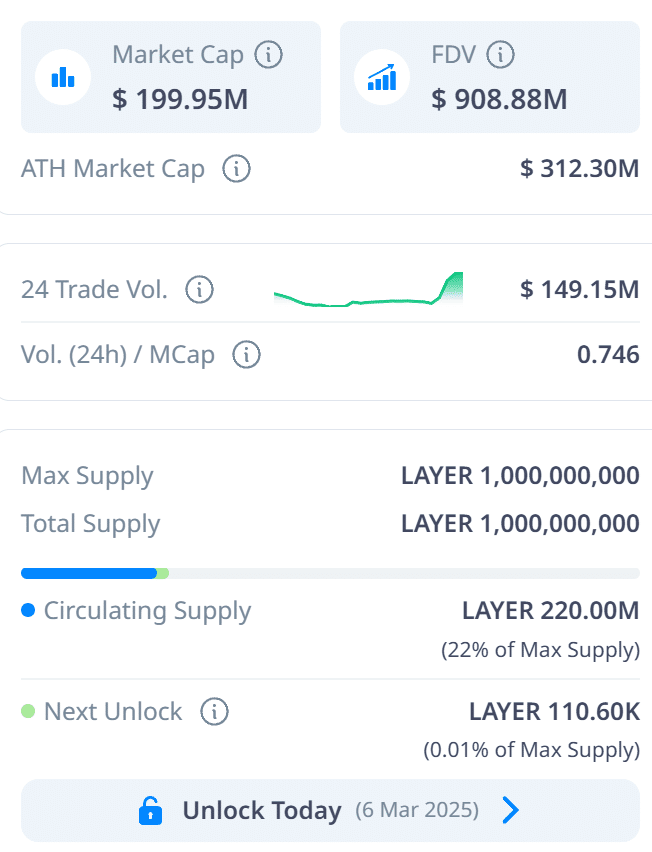Click the Vol. (24h) / MCap info icon

(x=247, y=355)
